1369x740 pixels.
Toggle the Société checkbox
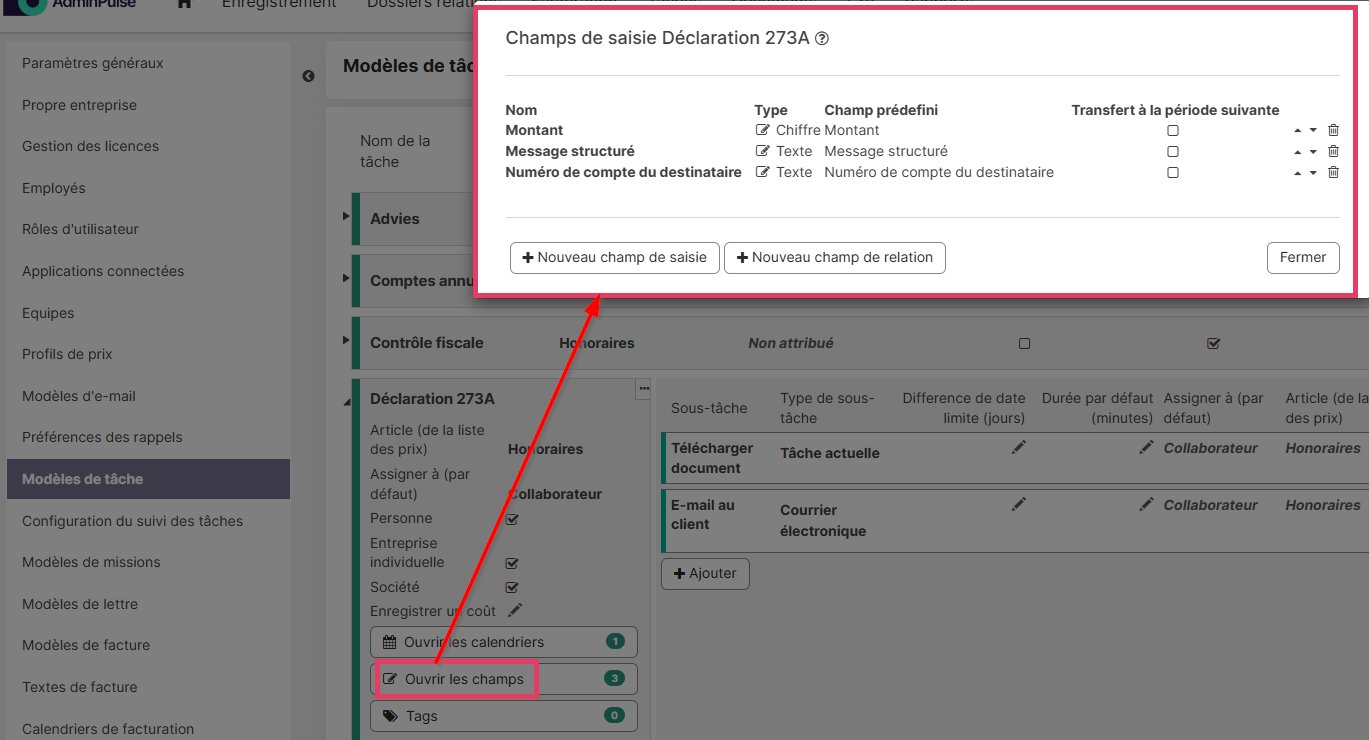coord(512,587)
